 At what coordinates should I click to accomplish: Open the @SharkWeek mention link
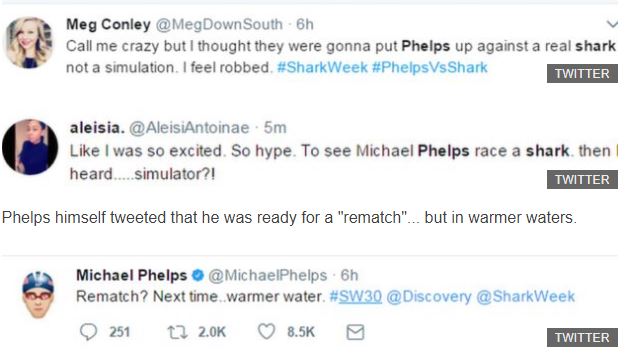pyautogui.click(x=525, y=296)
